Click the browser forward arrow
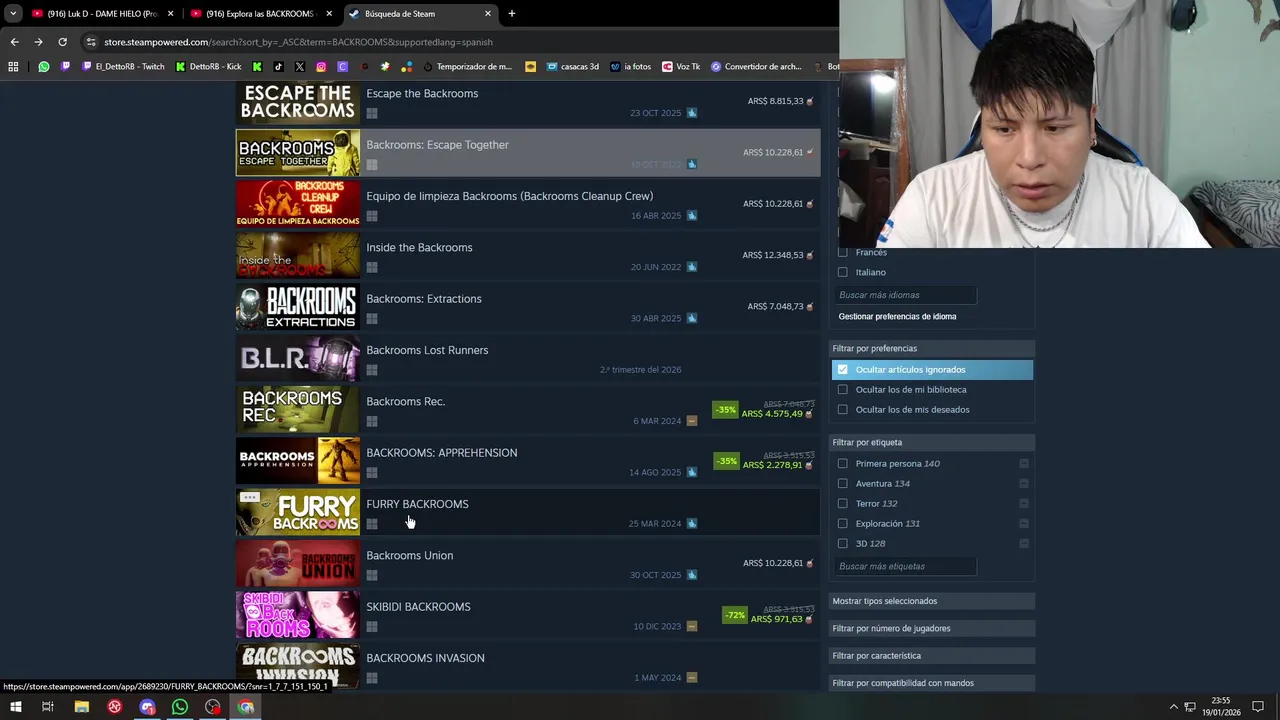 [x=38, y=42]
